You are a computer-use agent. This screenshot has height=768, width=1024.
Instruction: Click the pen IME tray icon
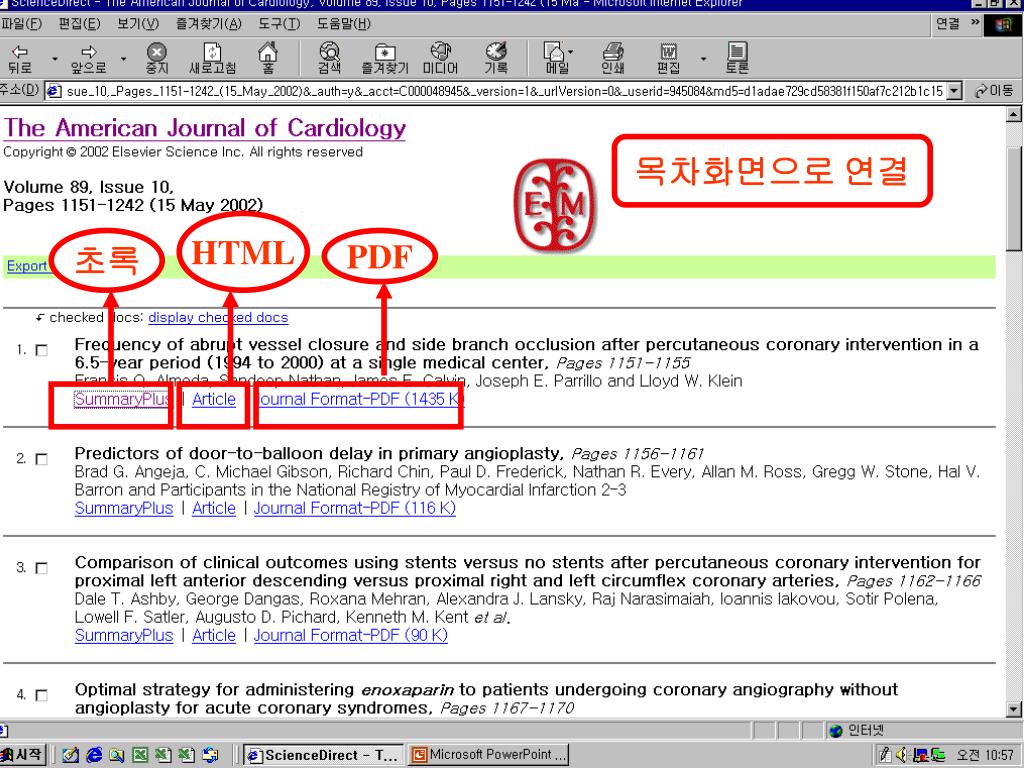886,755
